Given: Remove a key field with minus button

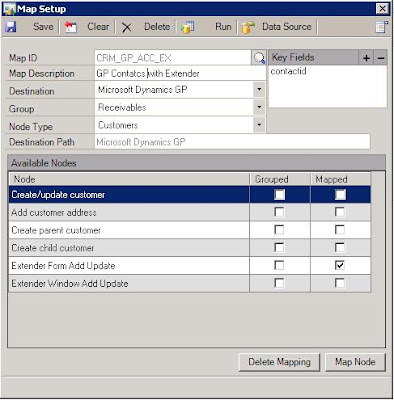Looking at the screenshot, I should click(x=381, y=58).
